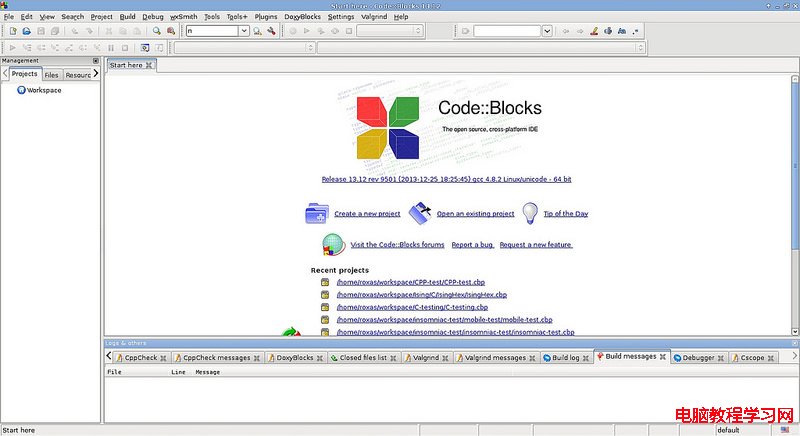Open recent project CPP-test.cbp
Image resolution: width=800 pixels, height=436 pixels.
pyautogui.click(x=411, y=282)
